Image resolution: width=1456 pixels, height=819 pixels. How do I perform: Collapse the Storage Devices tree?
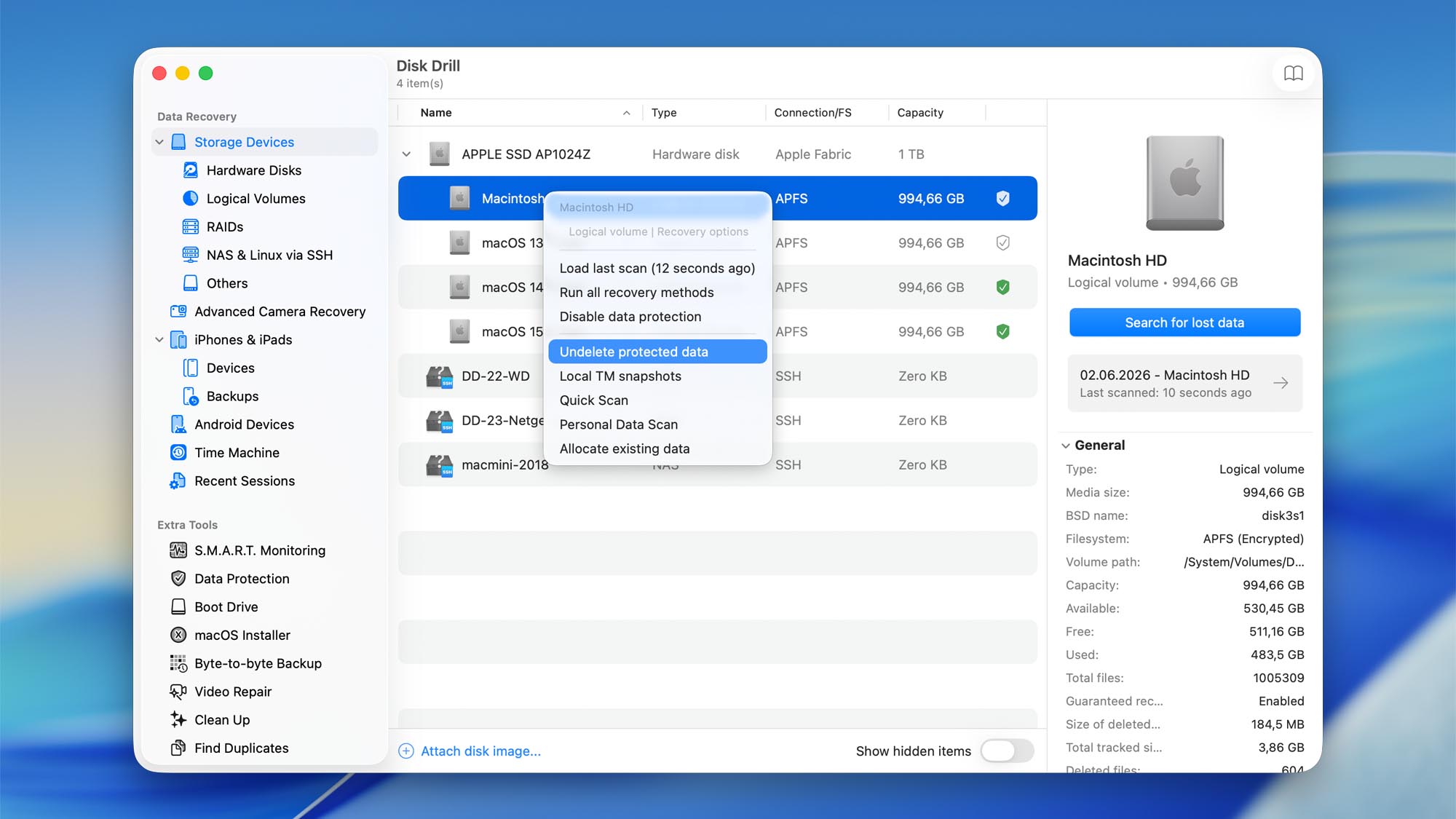[x=159, y=142]
